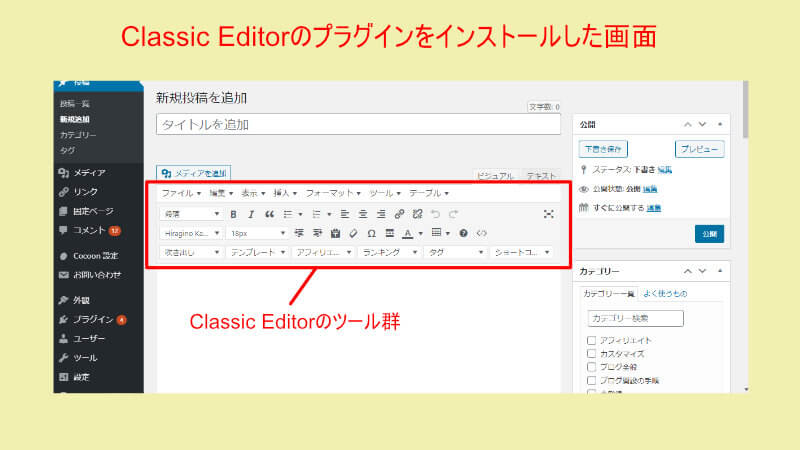The image size is (800, 450).
Task: Click the bulleted list icon
Action: pyautogui.click(x=288, y=214)
